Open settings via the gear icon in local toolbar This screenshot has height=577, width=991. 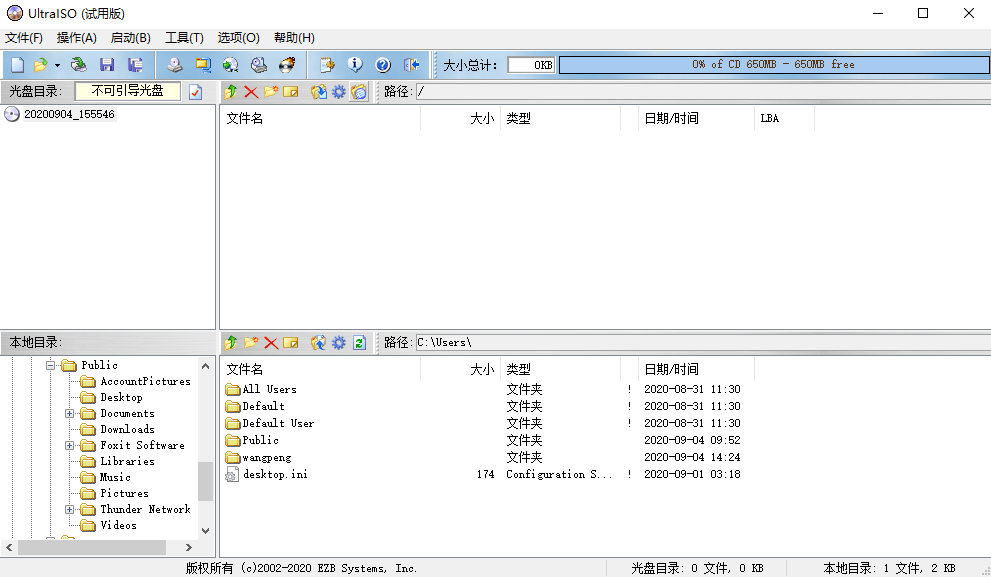click(338, 341)
